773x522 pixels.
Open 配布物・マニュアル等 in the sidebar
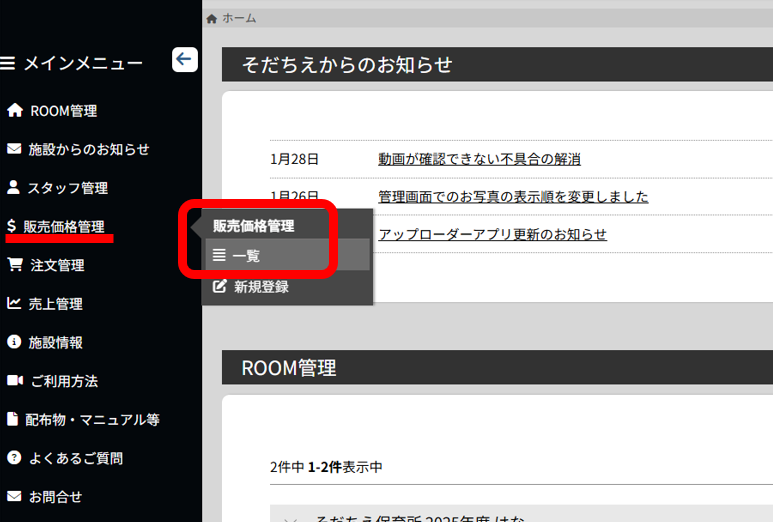point(92,420)
